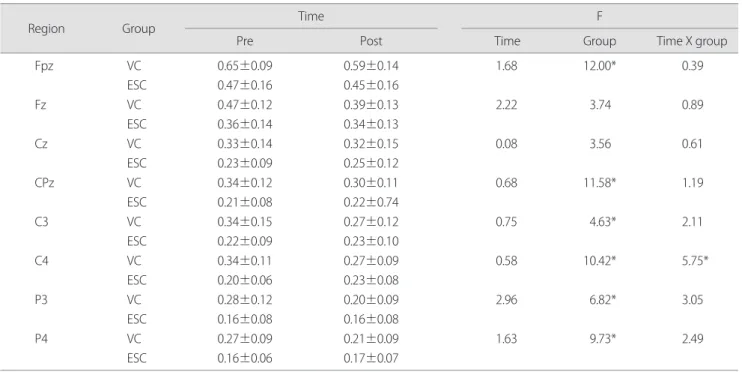Viewport: 742px width, 372px height.
Task: Select the Fpz region cell
Action: (44, 66)
